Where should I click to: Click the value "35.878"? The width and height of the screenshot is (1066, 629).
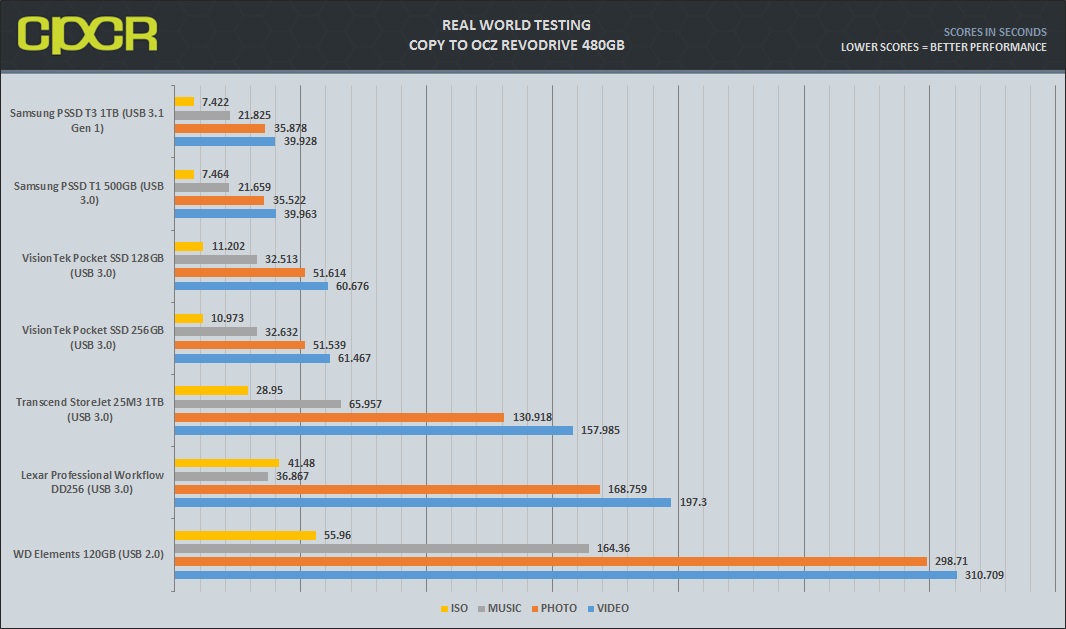[290, 129]
